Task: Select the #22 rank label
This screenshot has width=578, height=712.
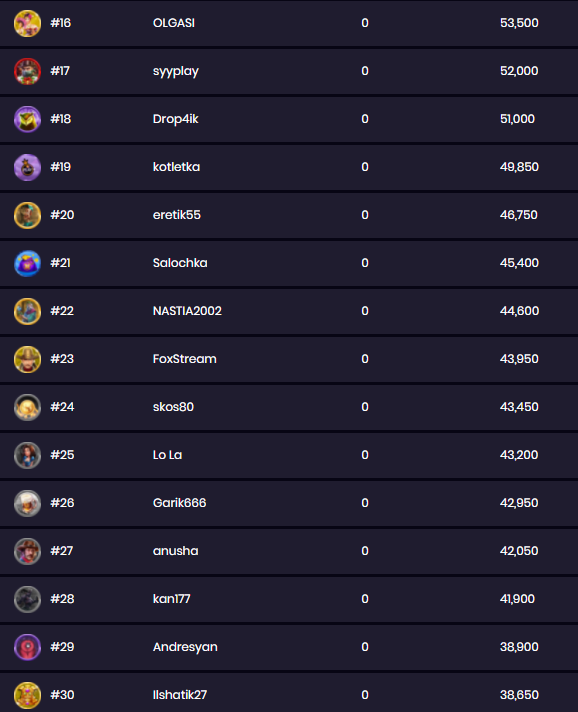Action: (62, 311)
